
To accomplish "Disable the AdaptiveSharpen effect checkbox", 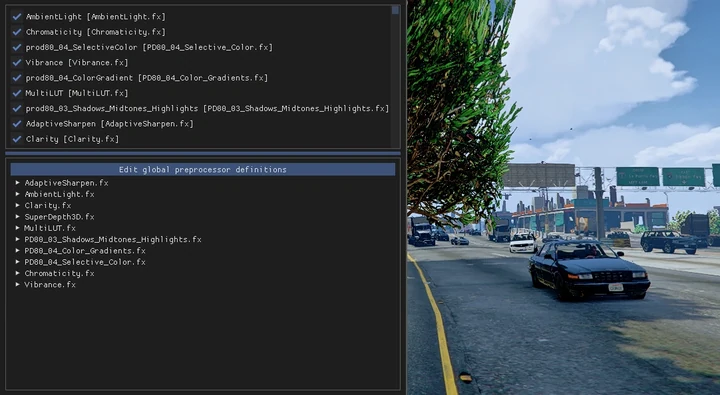I will point(17,124).
